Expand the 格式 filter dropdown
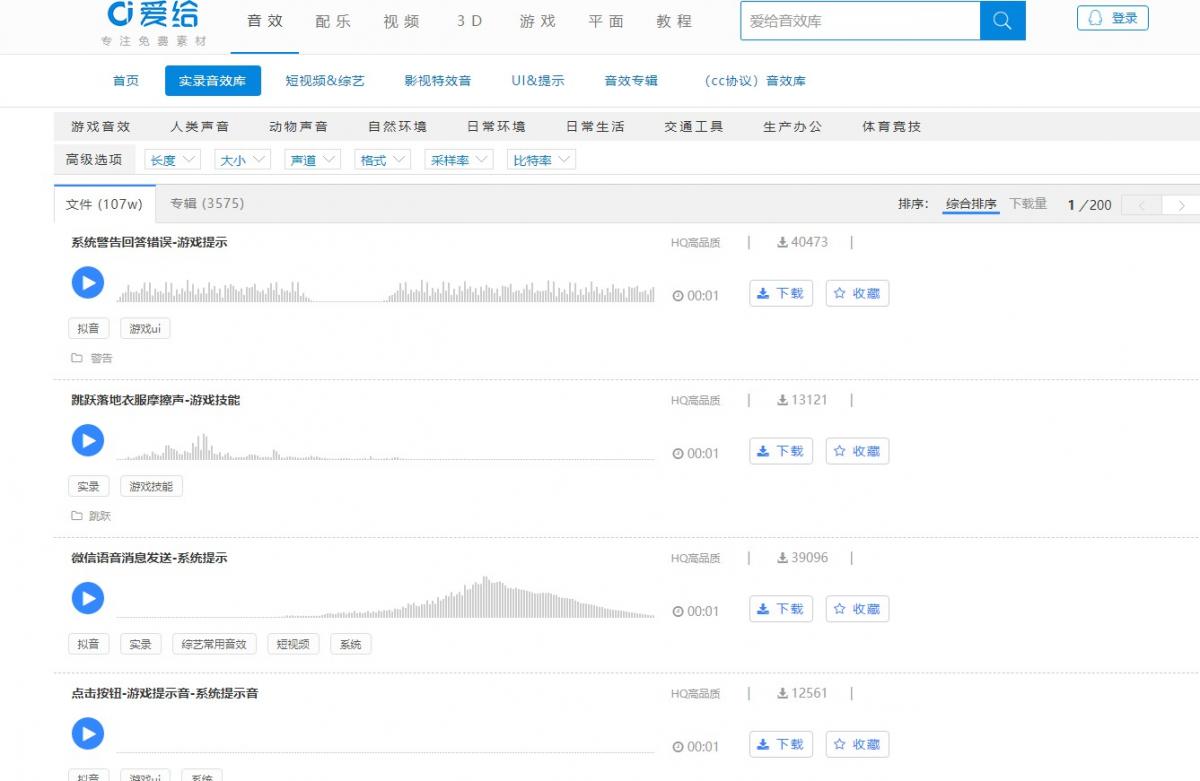This screenshot has width=1200, height=781. [x=383, y=160]
